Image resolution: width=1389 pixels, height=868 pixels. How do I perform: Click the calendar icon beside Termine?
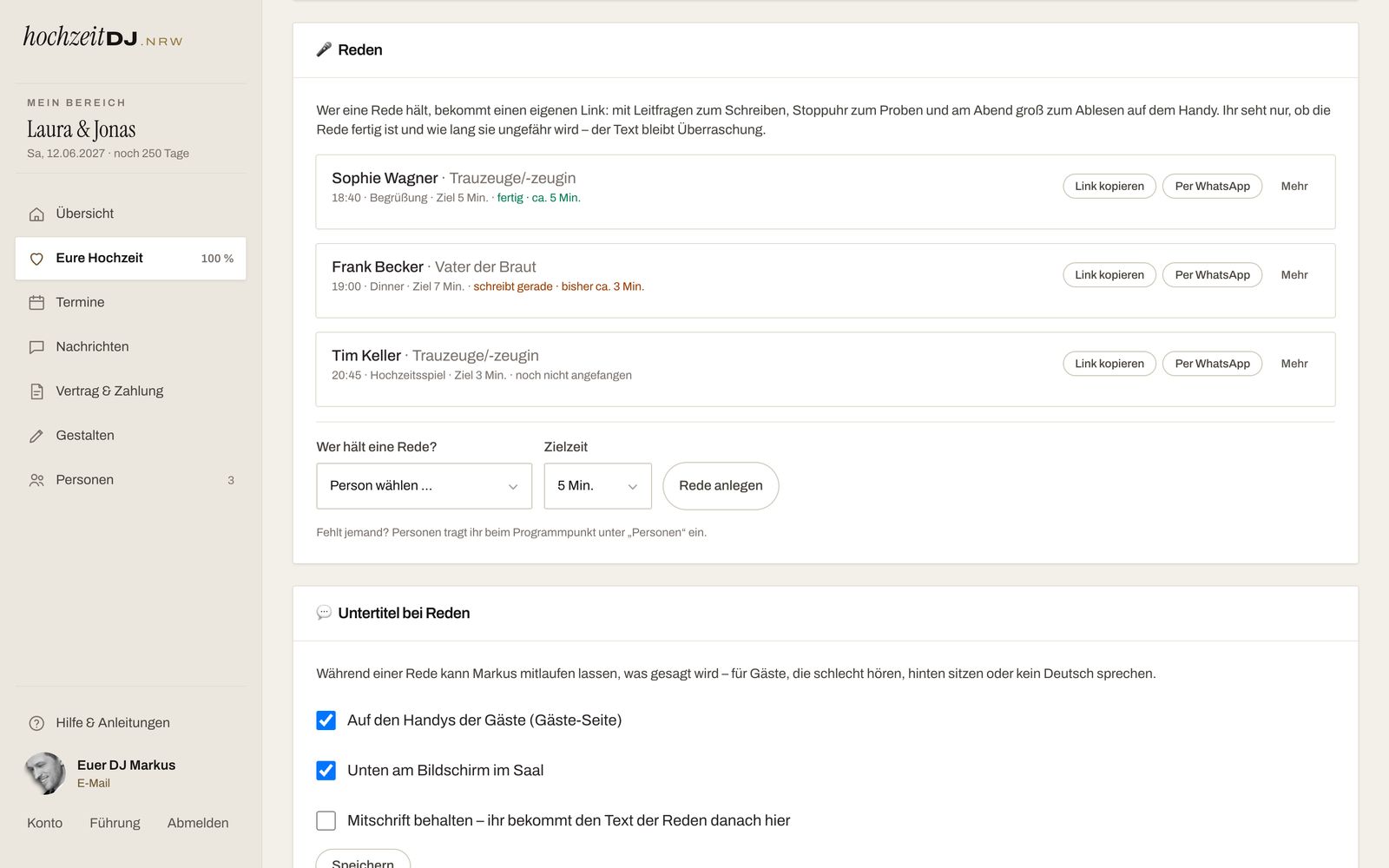pyautogui.click(x=36, y=303)
